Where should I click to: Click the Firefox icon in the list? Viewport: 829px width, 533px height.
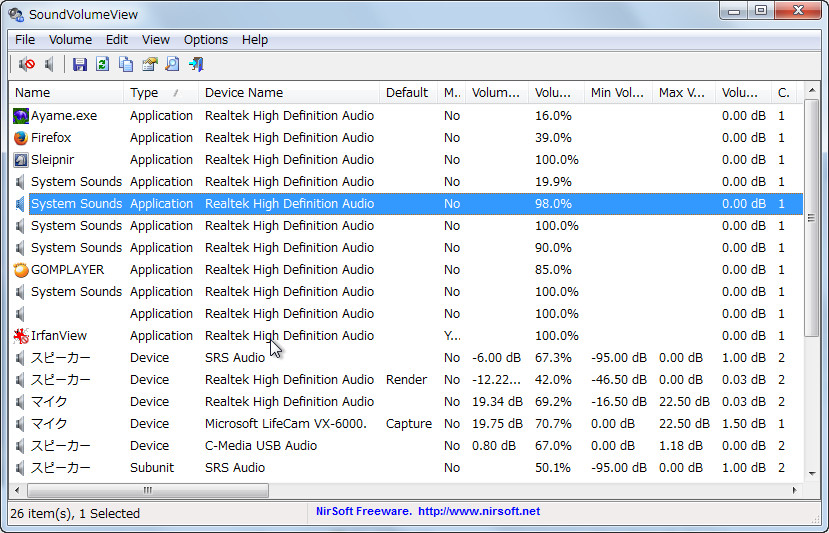click(x=21, y=138)
